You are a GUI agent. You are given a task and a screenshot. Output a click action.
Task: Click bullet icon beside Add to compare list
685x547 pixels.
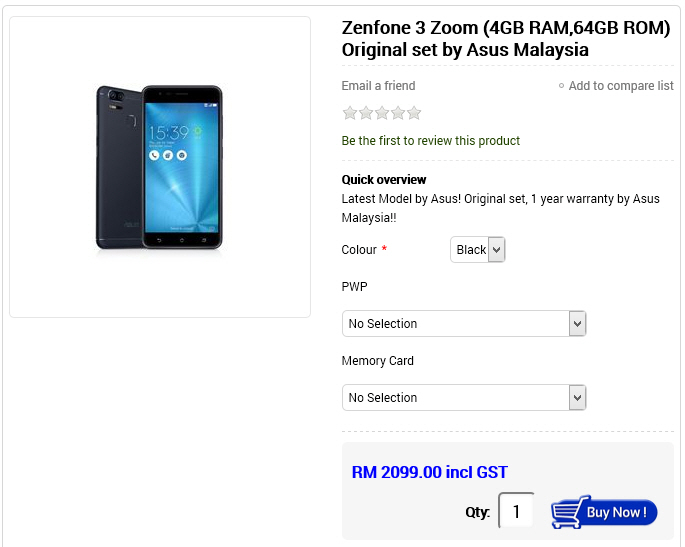pyautogui.click(x=561, y=86)
